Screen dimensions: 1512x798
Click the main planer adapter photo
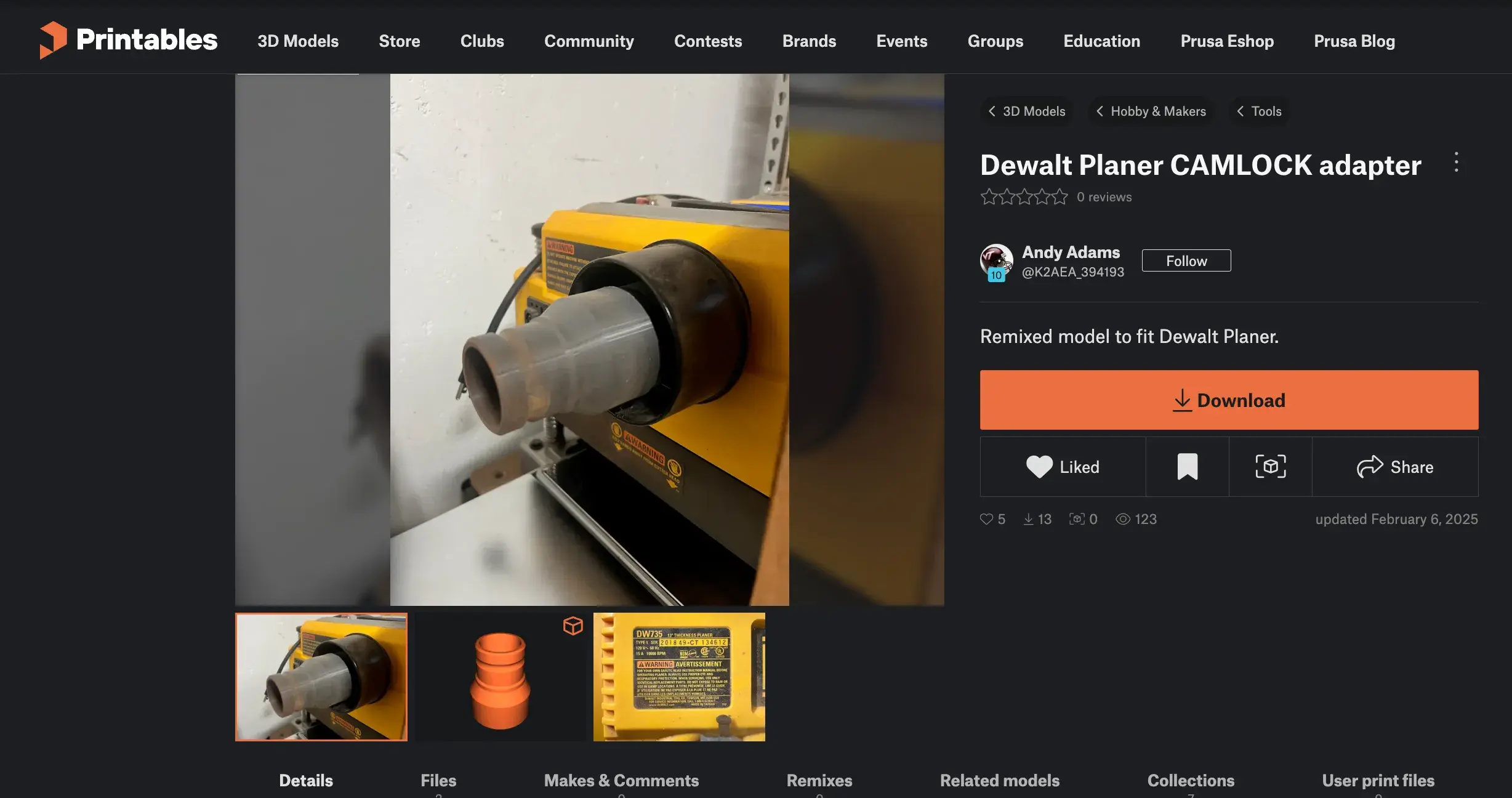coord(590,340)
